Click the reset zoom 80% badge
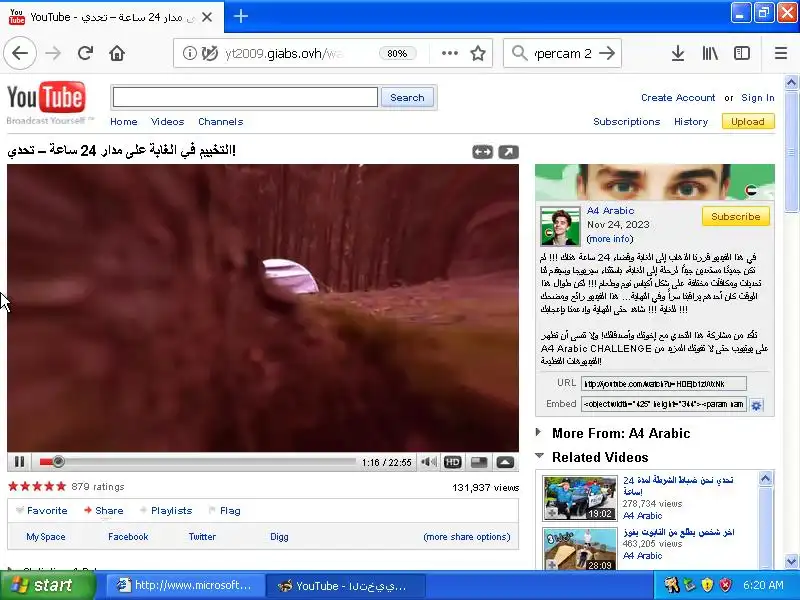800x600 pixels. (x=397, y=53)
